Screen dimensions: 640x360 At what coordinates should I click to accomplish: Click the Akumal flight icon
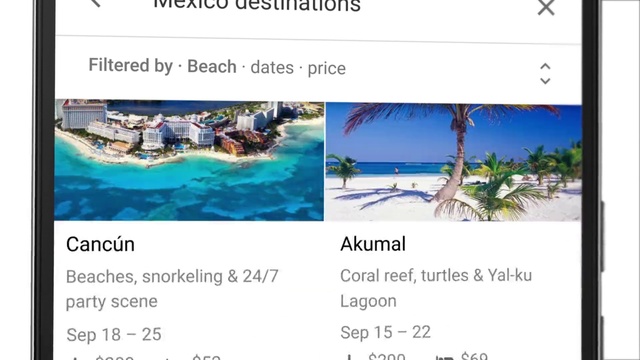coord(349,358)
